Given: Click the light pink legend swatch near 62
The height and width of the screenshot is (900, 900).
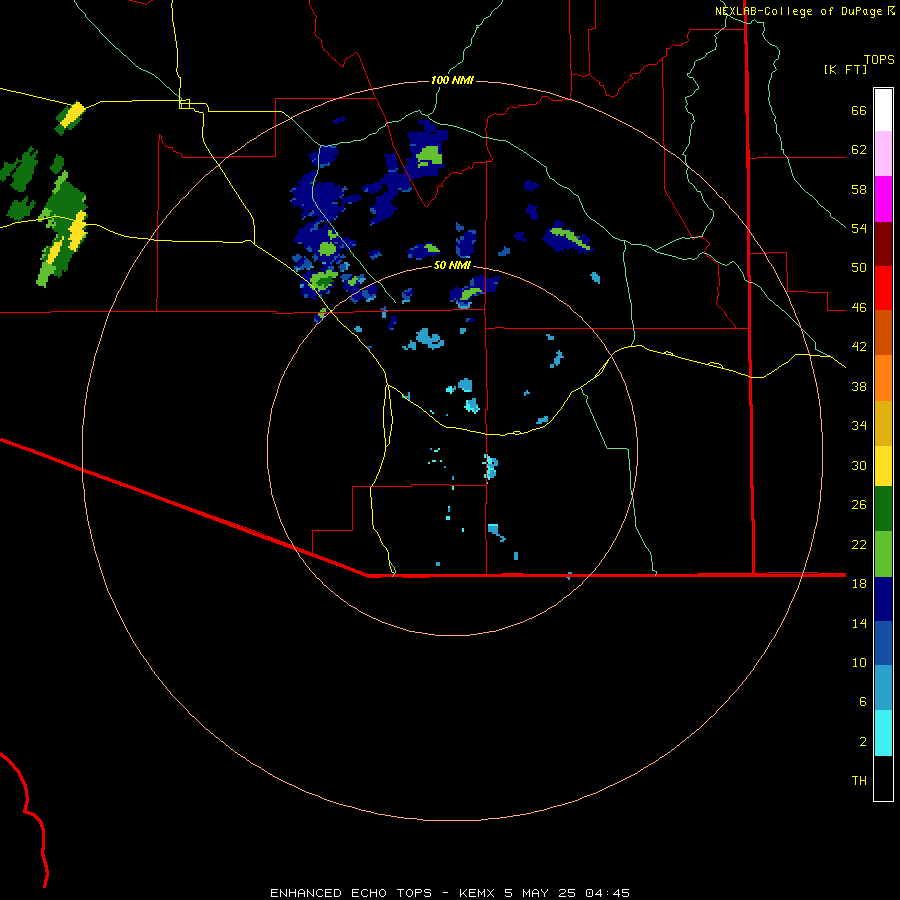Looking at the screenshot, I should (883, 153).
